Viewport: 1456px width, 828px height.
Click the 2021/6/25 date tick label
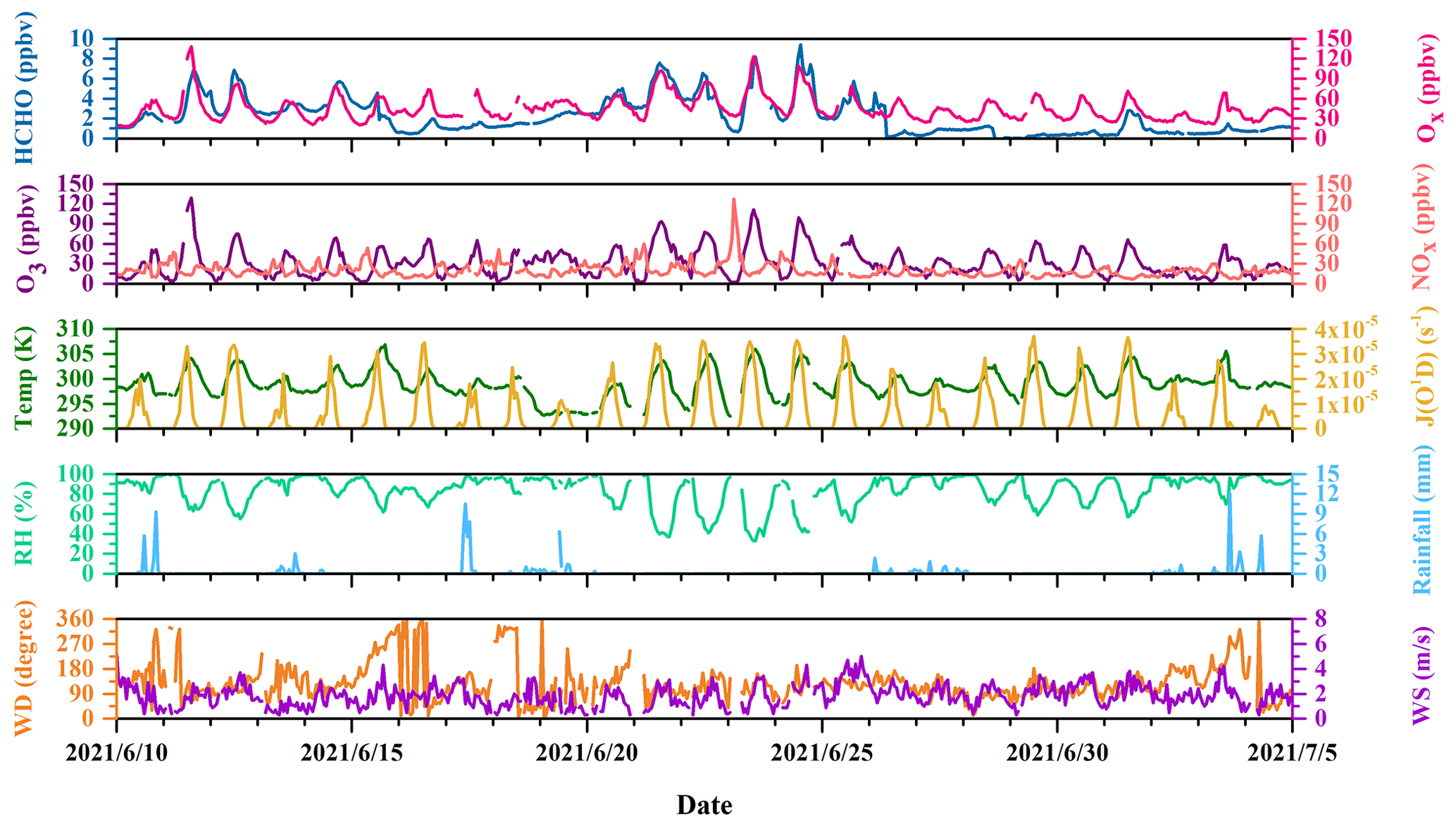pos(822,753)
